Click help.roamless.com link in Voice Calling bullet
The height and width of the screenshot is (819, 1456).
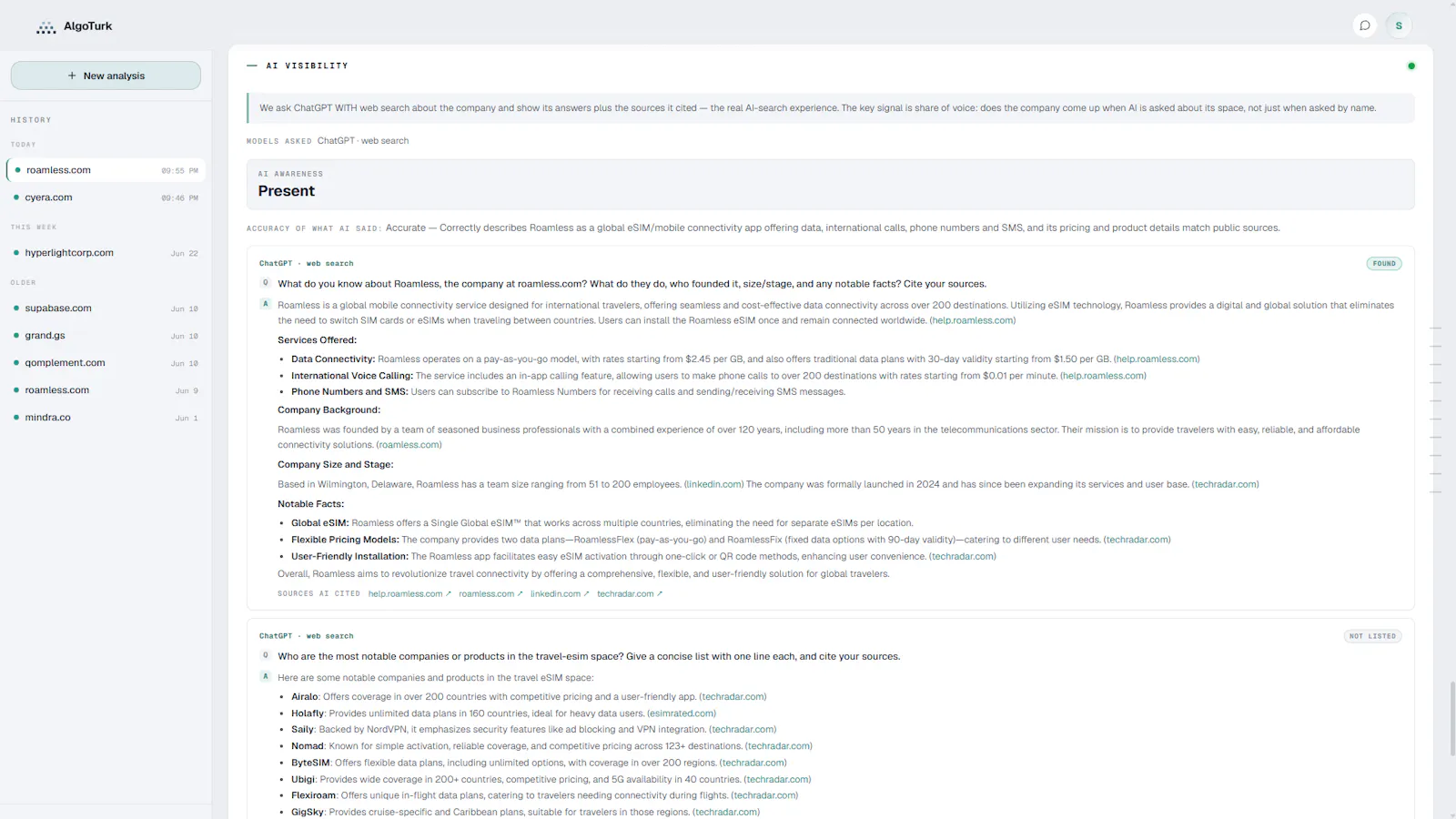click(x=1103, y=376)
